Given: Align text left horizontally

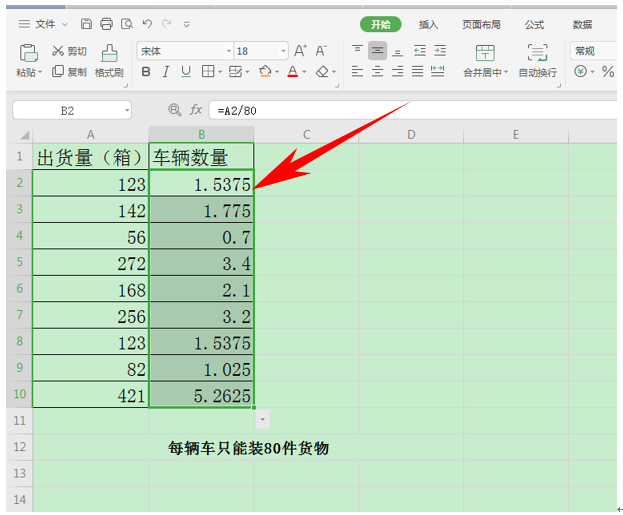Looking at the screenshot, I should [x=357, y=72].
